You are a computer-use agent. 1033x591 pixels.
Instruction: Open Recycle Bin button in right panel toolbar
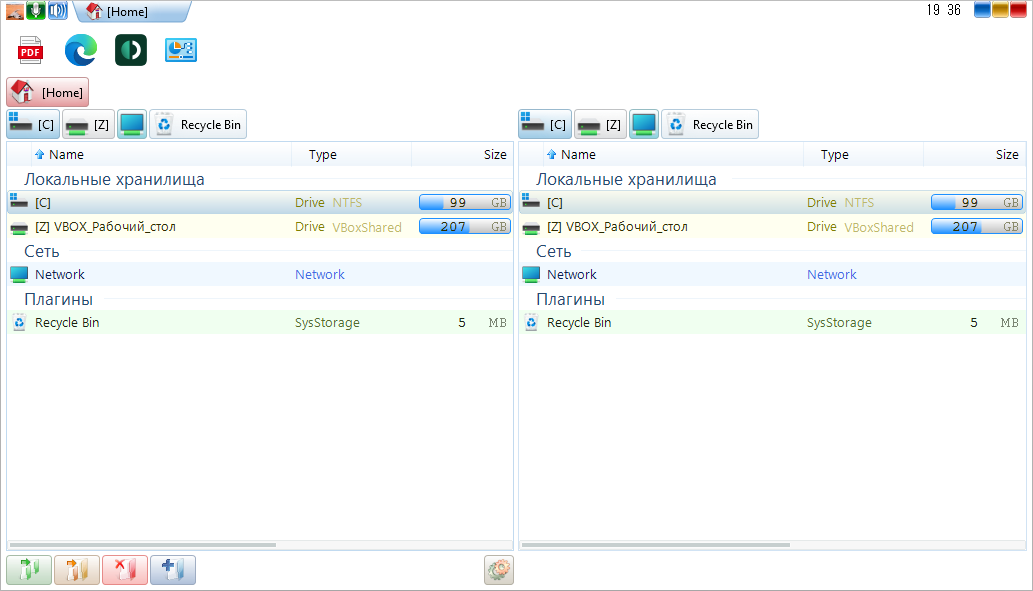click(710, 125)
